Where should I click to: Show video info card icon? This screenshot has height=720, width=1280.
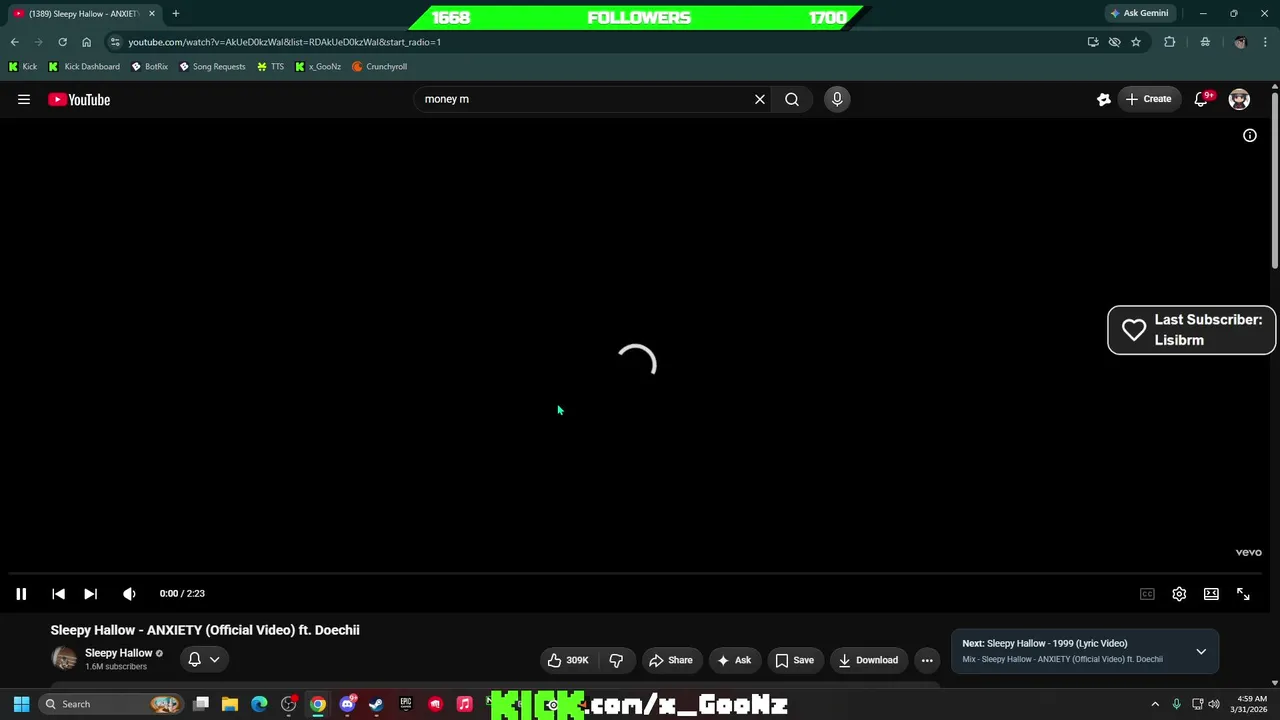point(1250,135)
